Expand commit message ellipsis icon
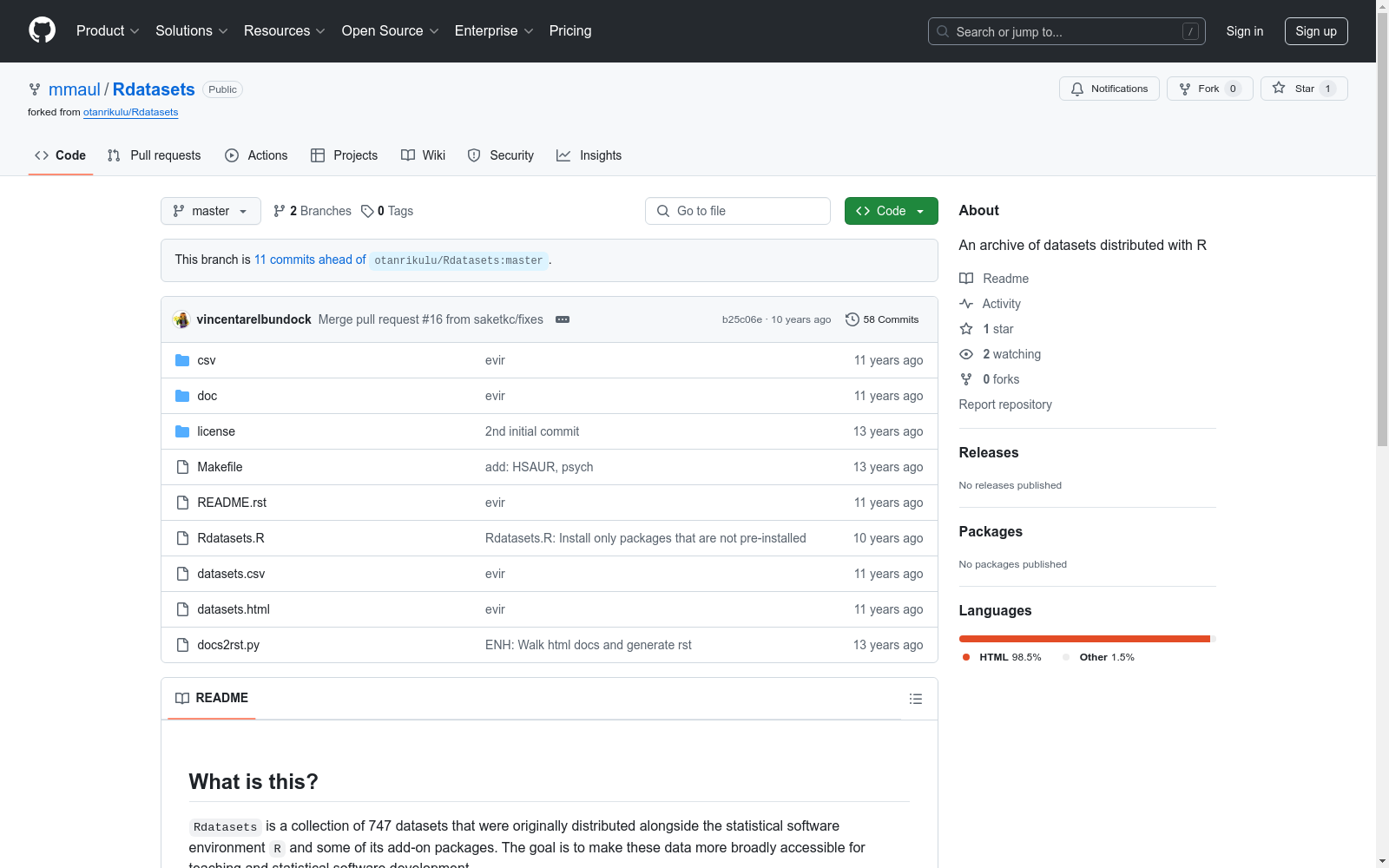 point(563,319)
